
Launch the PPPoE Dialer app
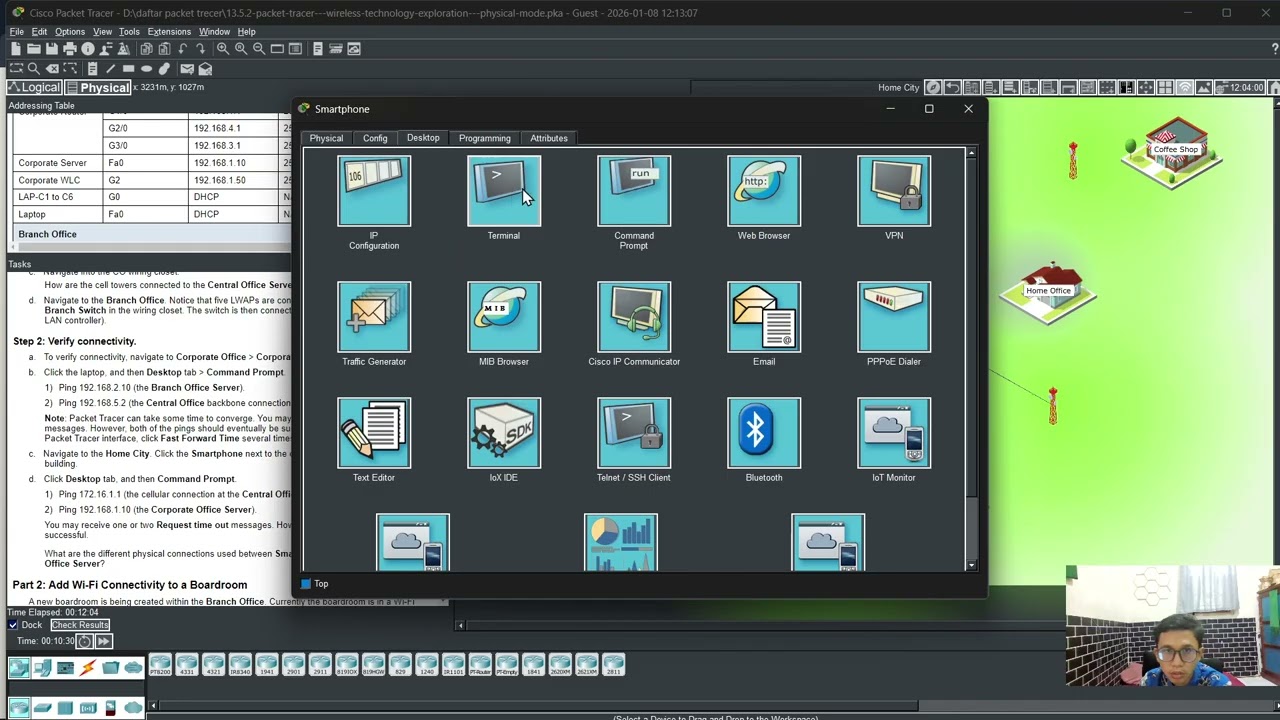[x=894, y=317]
